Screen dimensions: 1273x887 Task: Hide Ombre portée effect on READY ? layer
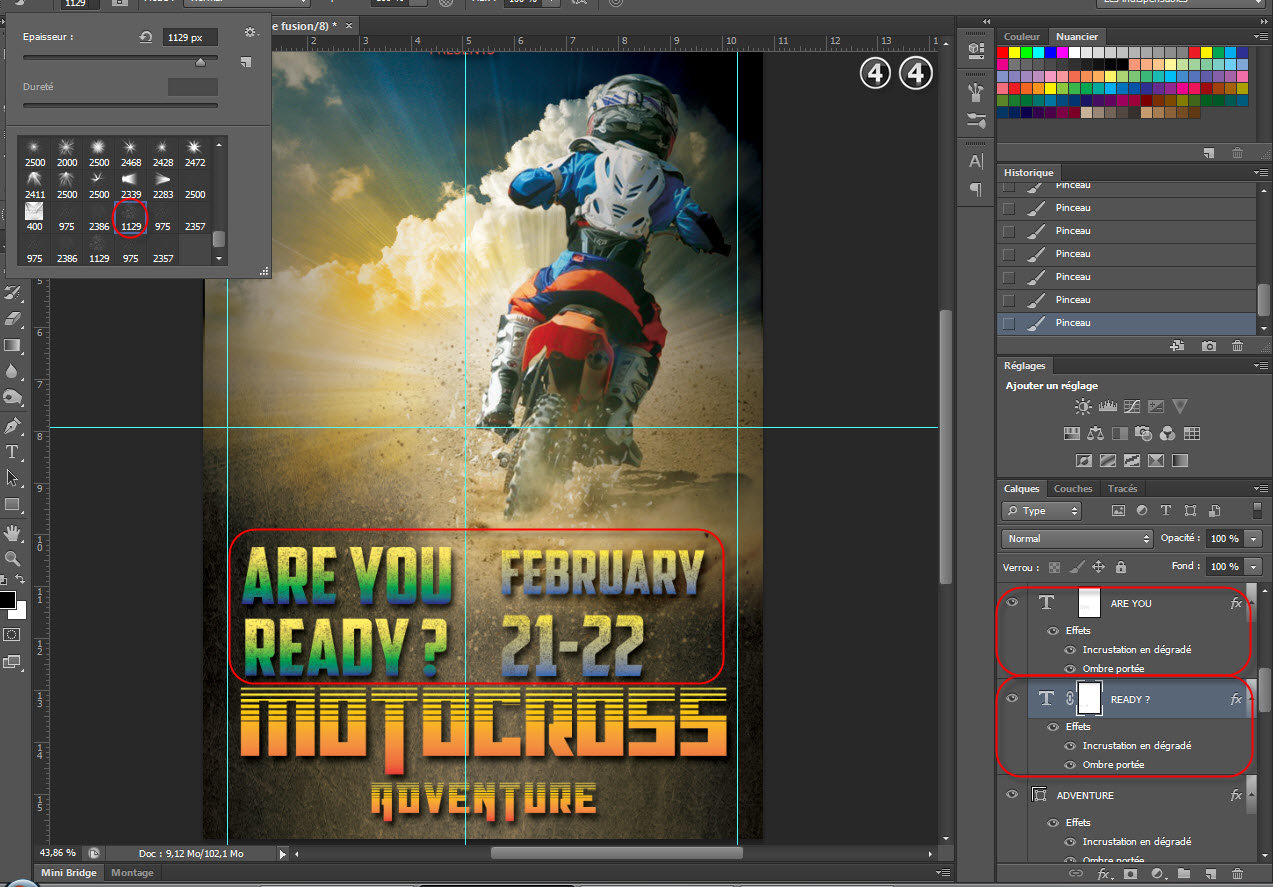(1070, 765)
